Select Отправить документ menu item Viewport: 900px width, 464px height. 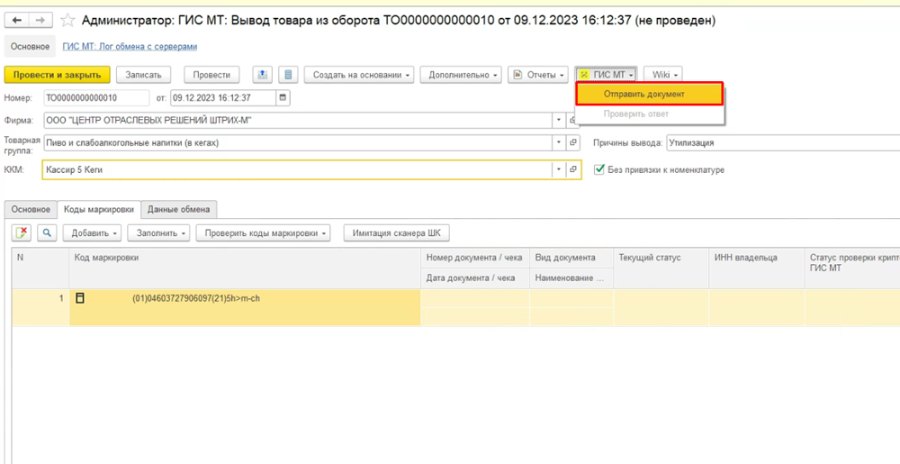click(x=649, y=94)
